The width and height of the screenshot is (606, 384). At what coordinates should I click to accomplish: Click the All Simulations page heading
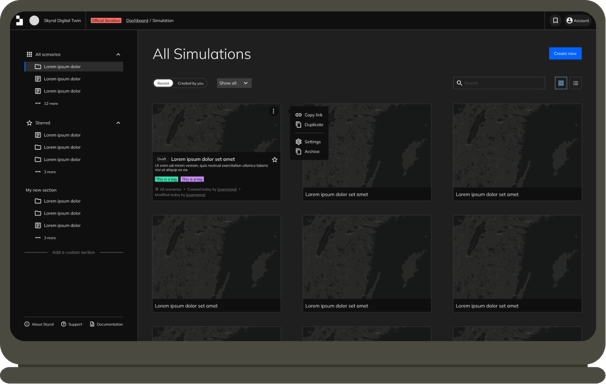click(x=202, y=54)
